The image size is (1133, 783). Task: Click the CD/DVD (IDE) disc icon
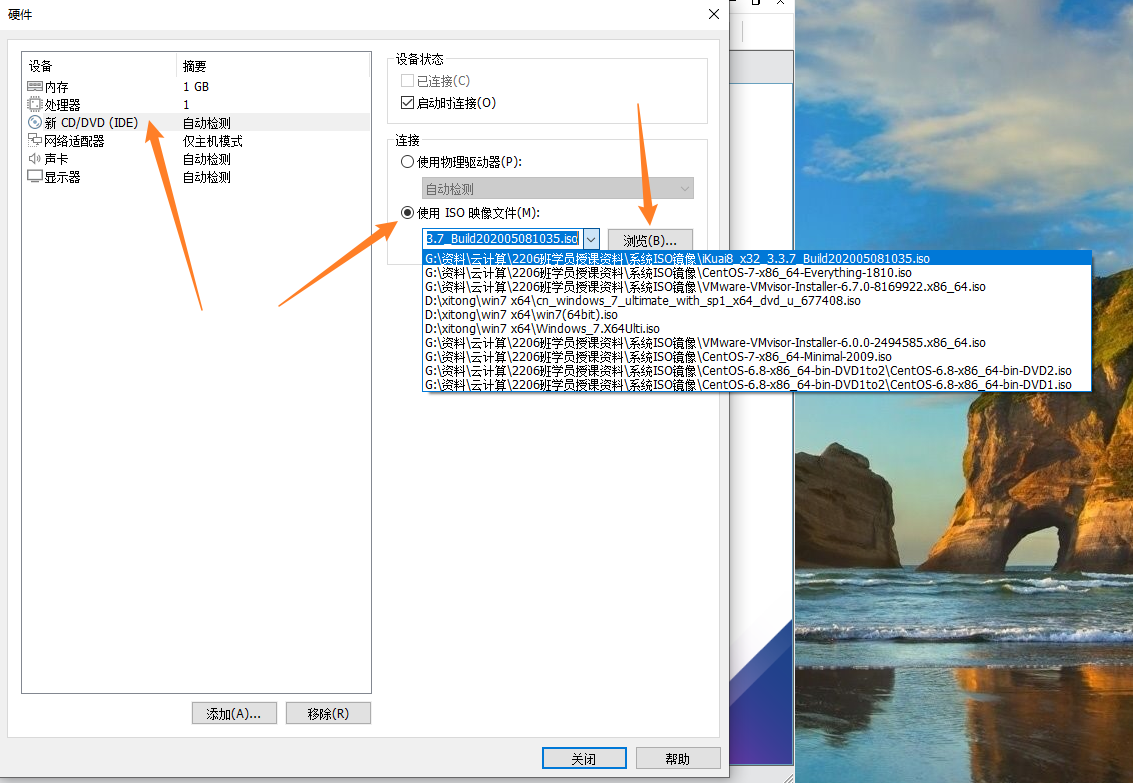pyautogui.click(x=35, y=123)
